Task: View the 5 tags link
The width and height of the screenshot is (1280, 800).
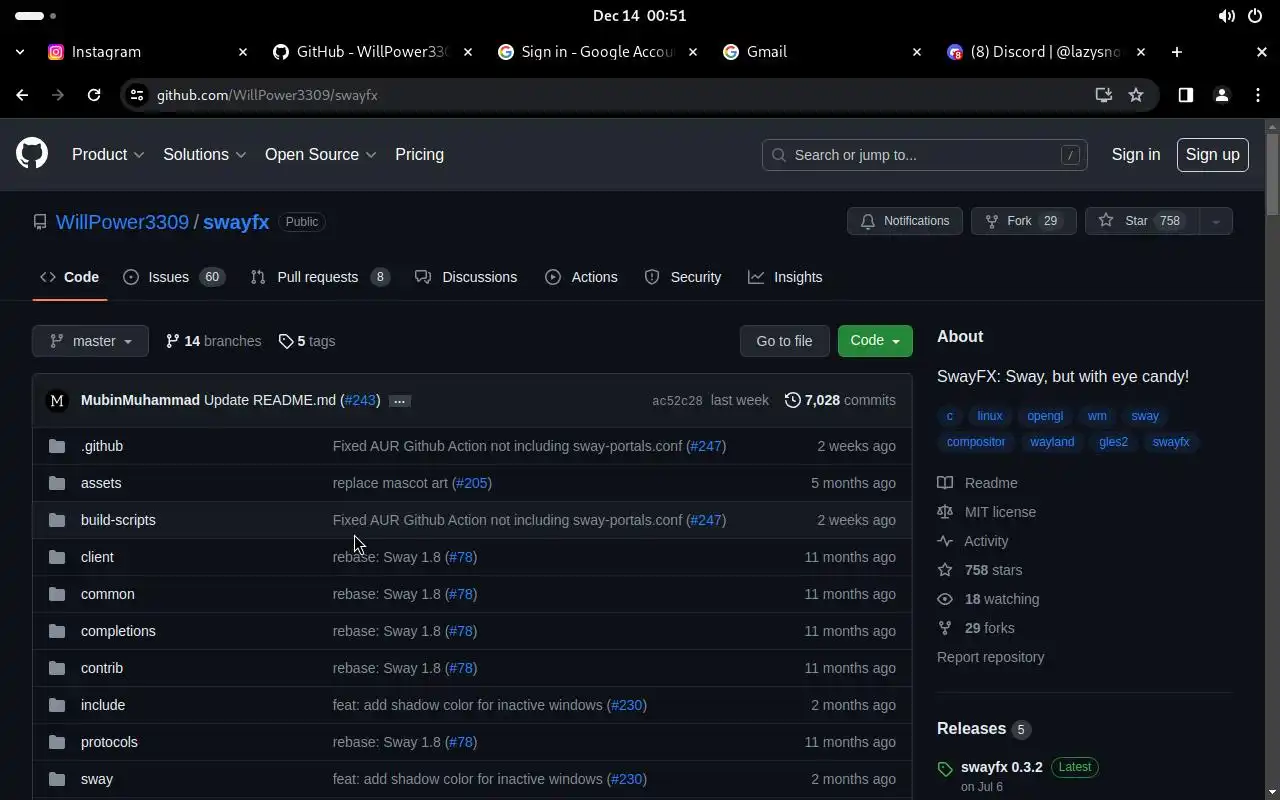Action: pyautogui.click(x=306, y=341)
